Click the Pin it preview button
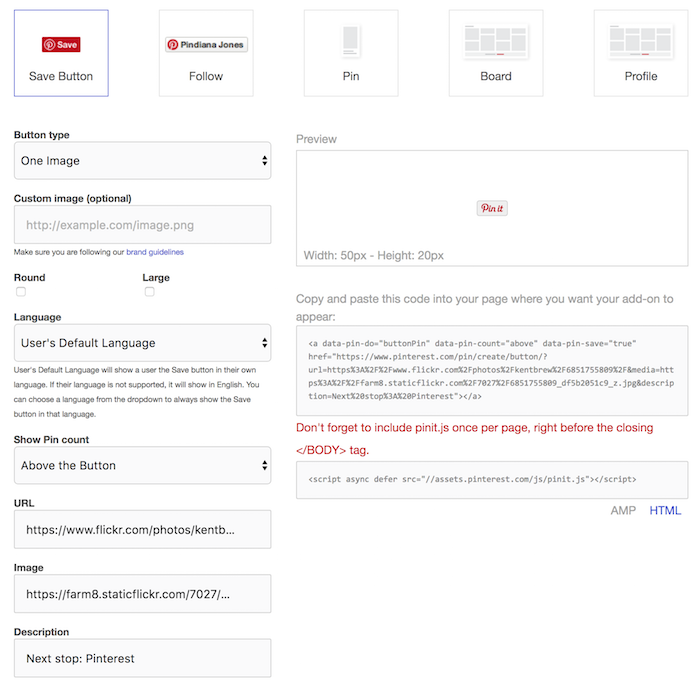Screen dimensions: 700x684 (492, 208)
